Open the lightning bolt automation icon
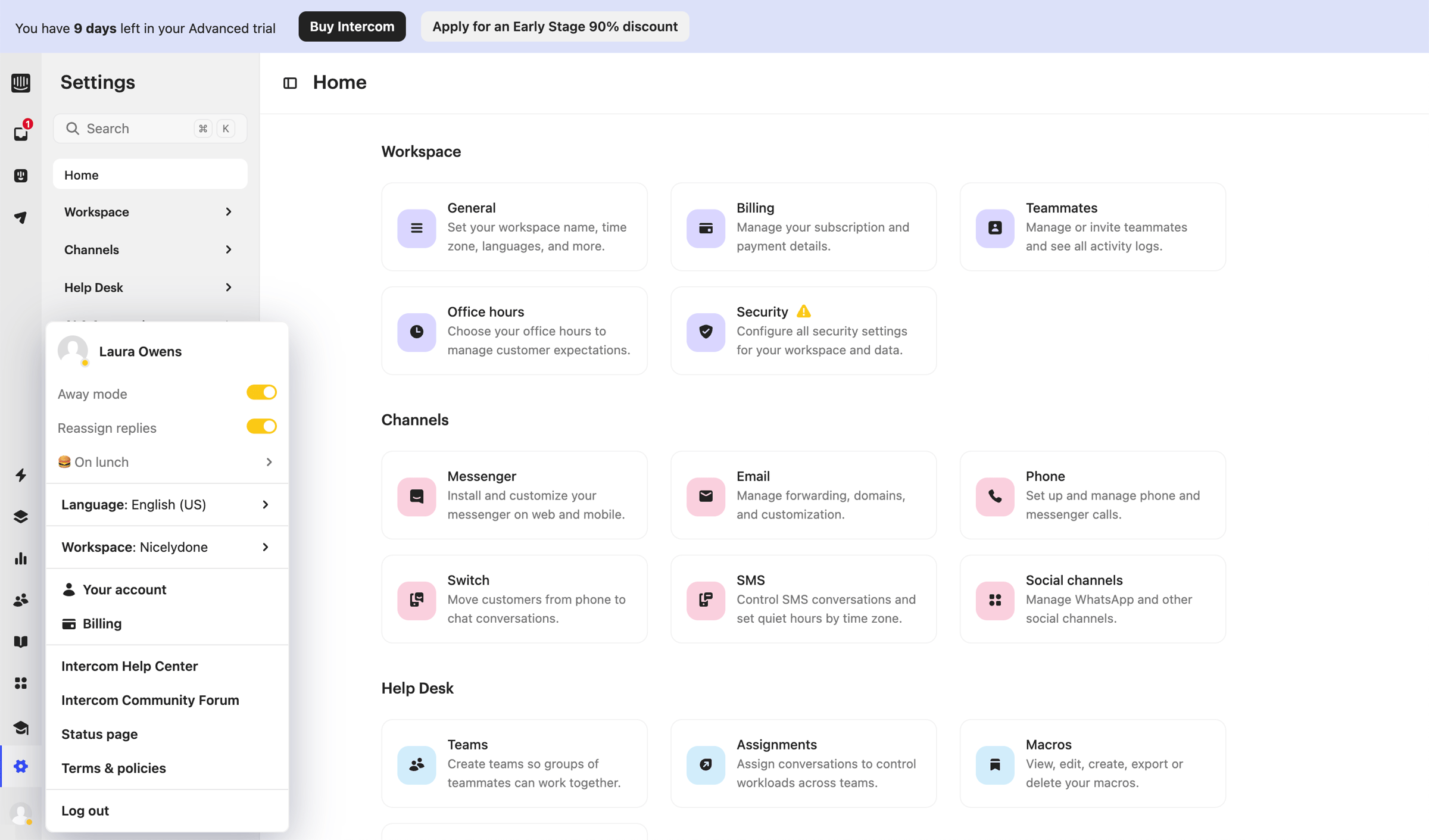 pos(21,474)
